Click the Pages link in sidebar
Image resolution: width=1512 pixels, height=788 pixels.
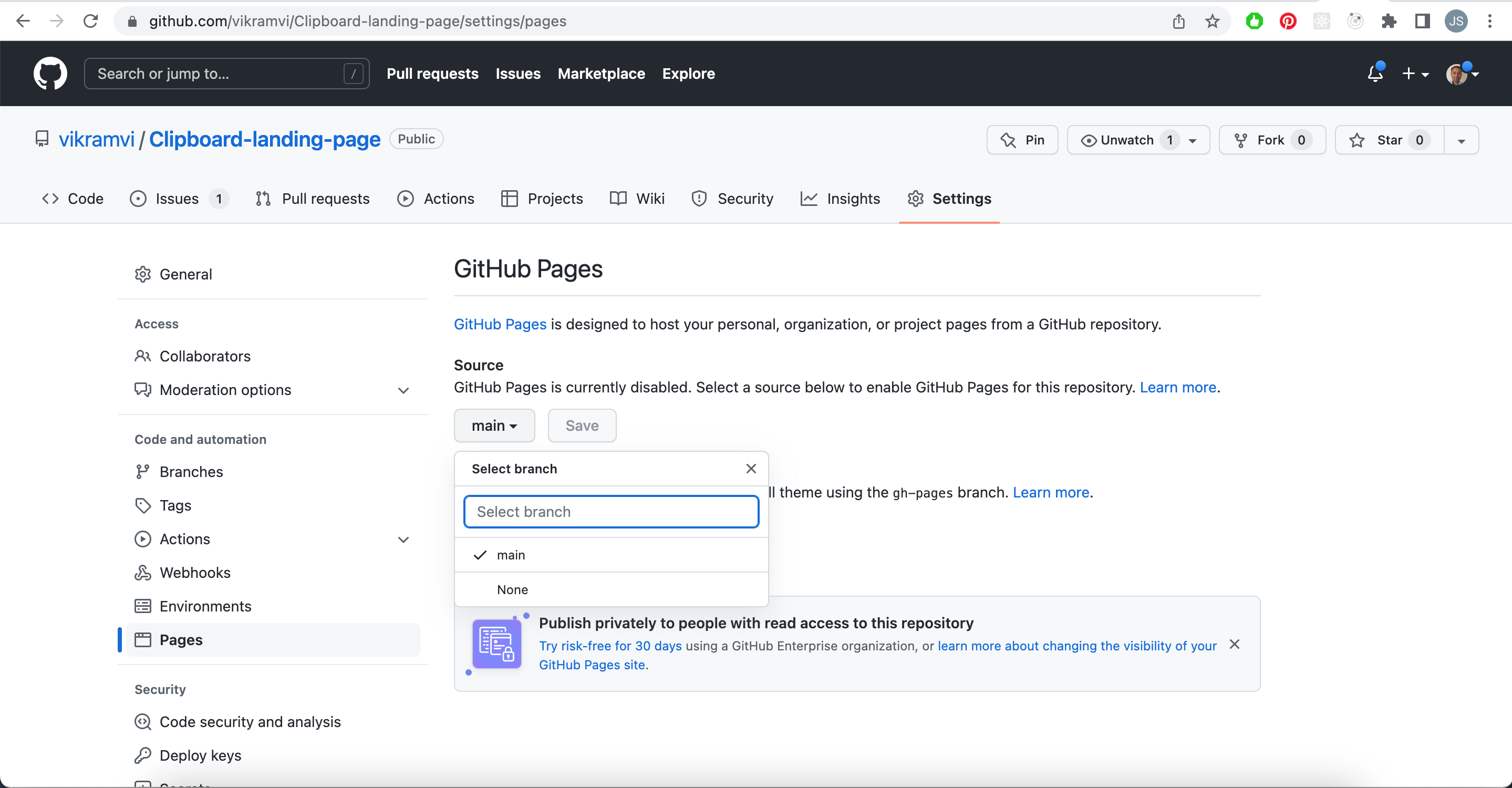coord(181,640)
